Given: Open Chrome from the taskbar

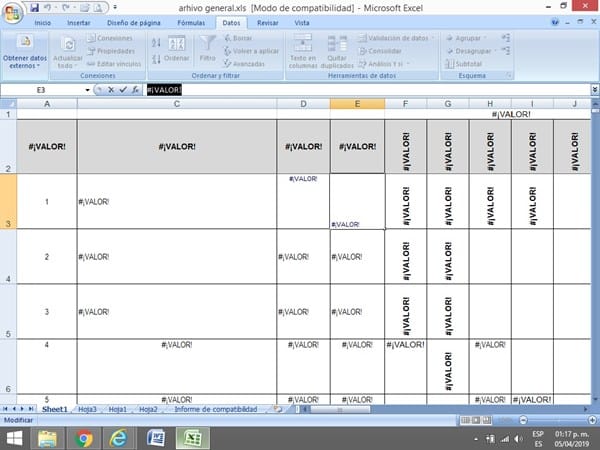Looking at the screenshot, I should (x=83, y=438).
